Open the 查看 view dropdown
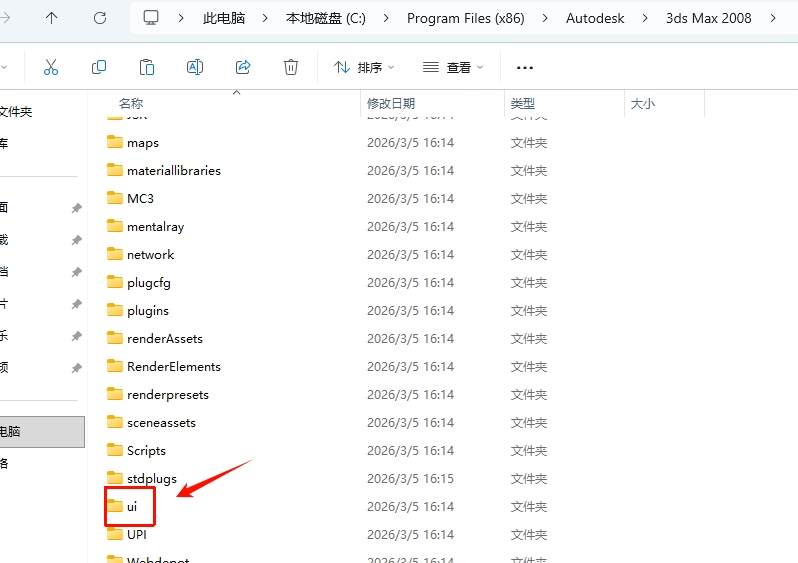The height and width of the screenshot is (563, 798). 453,67
